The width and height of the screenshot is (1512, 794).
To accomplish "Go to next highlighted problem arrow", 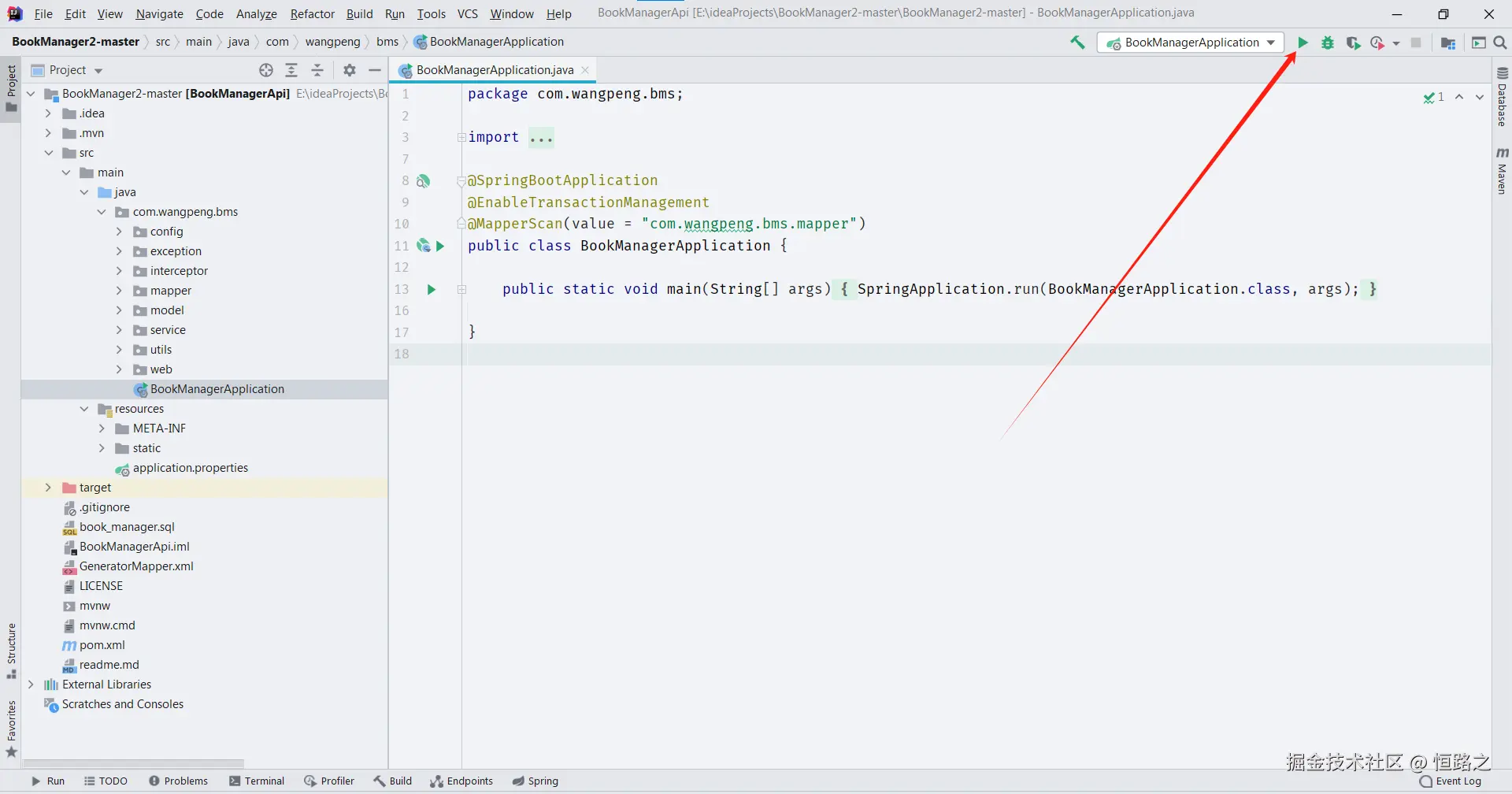I will click(x=1480, y=97).
